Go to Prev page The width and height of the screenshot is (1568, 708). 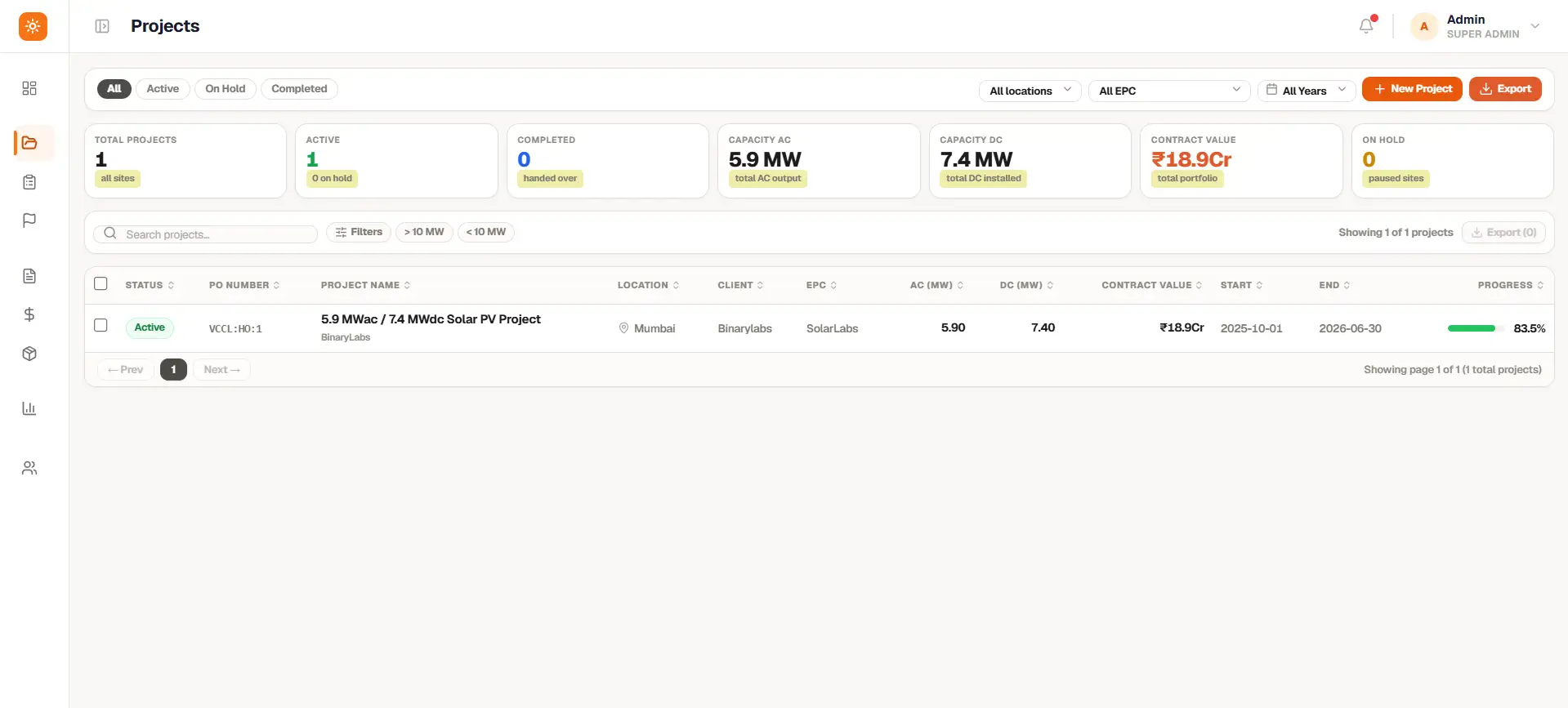coord(126,370)
